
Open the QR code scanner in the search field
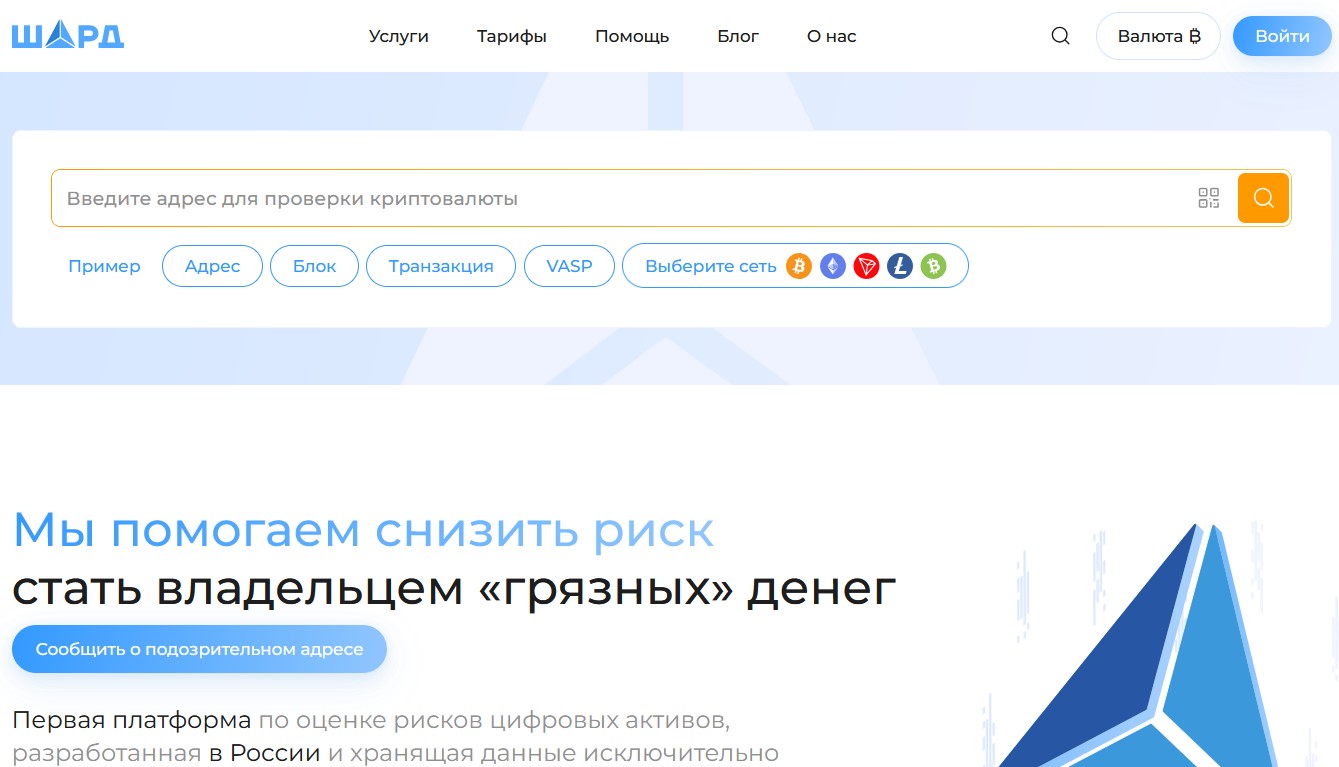point(1209,198)
